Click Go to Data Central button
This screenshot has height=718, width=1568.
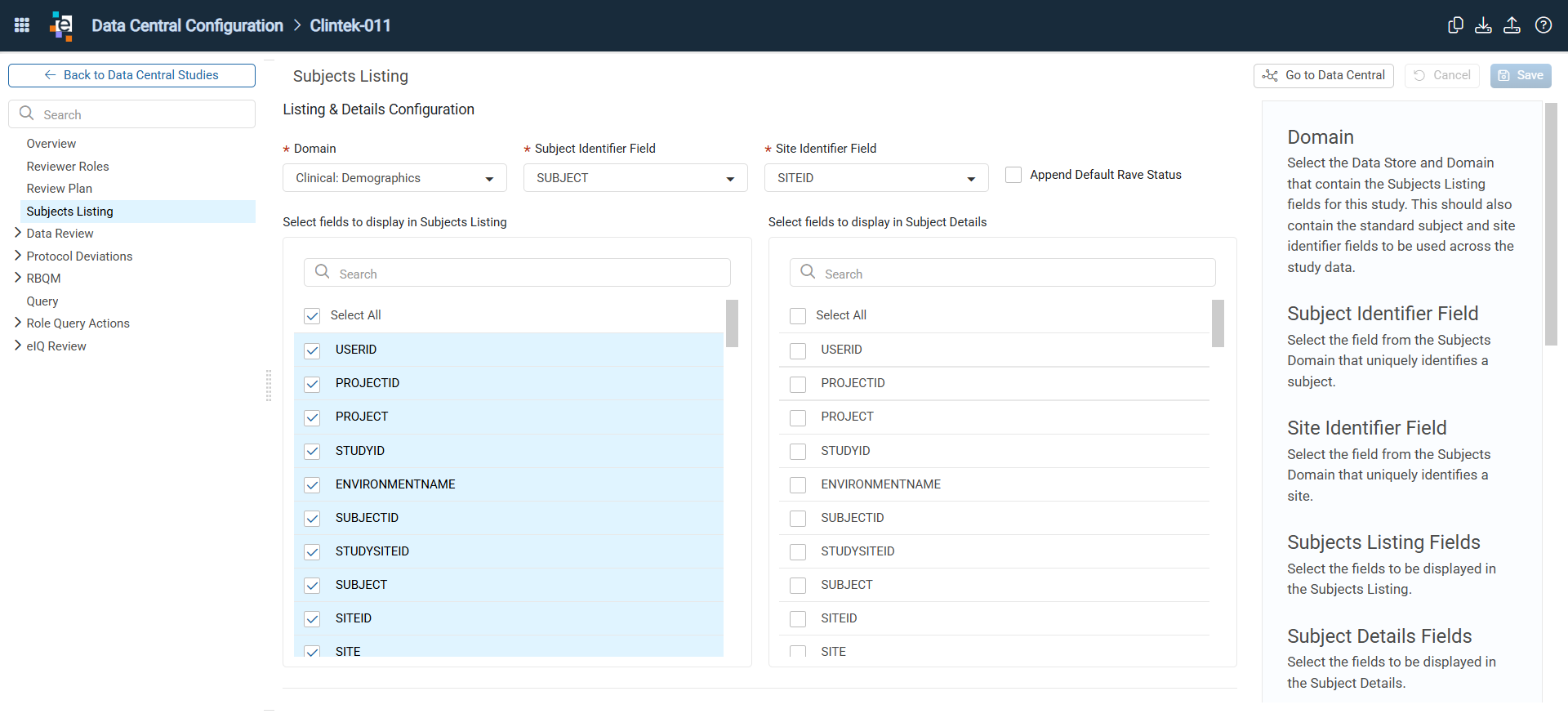[x=1324, y=75]
